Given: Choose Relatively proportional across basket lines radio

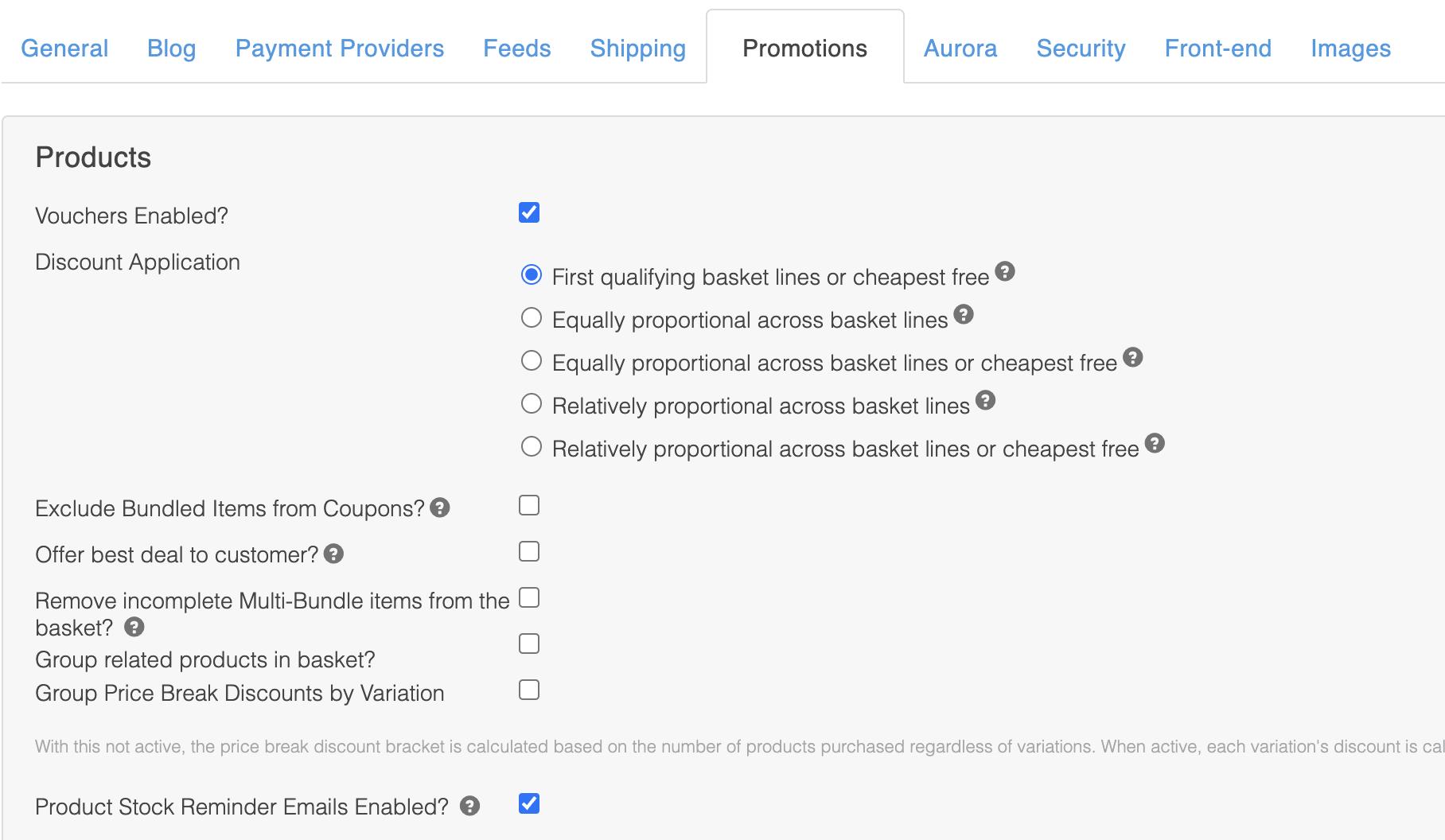Looking at the screenshot, I should (532, 404).
